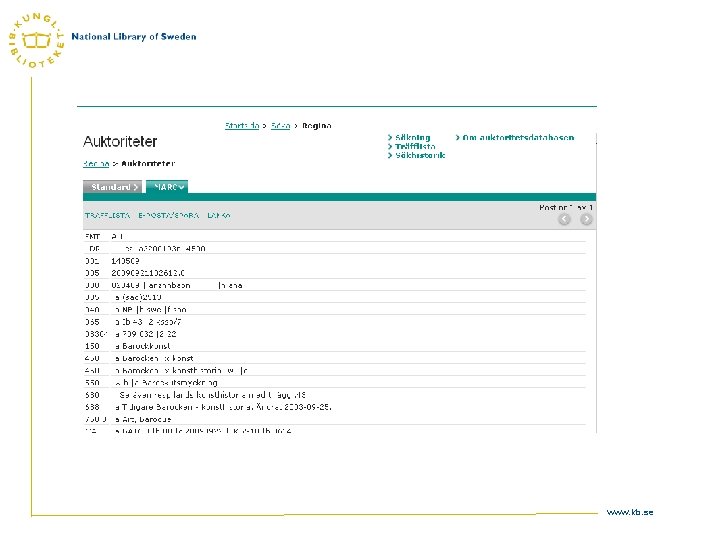Click the 083 row 709.032 value
The width and height of the screenshot is (720, 540).
(x=146, y=334)
